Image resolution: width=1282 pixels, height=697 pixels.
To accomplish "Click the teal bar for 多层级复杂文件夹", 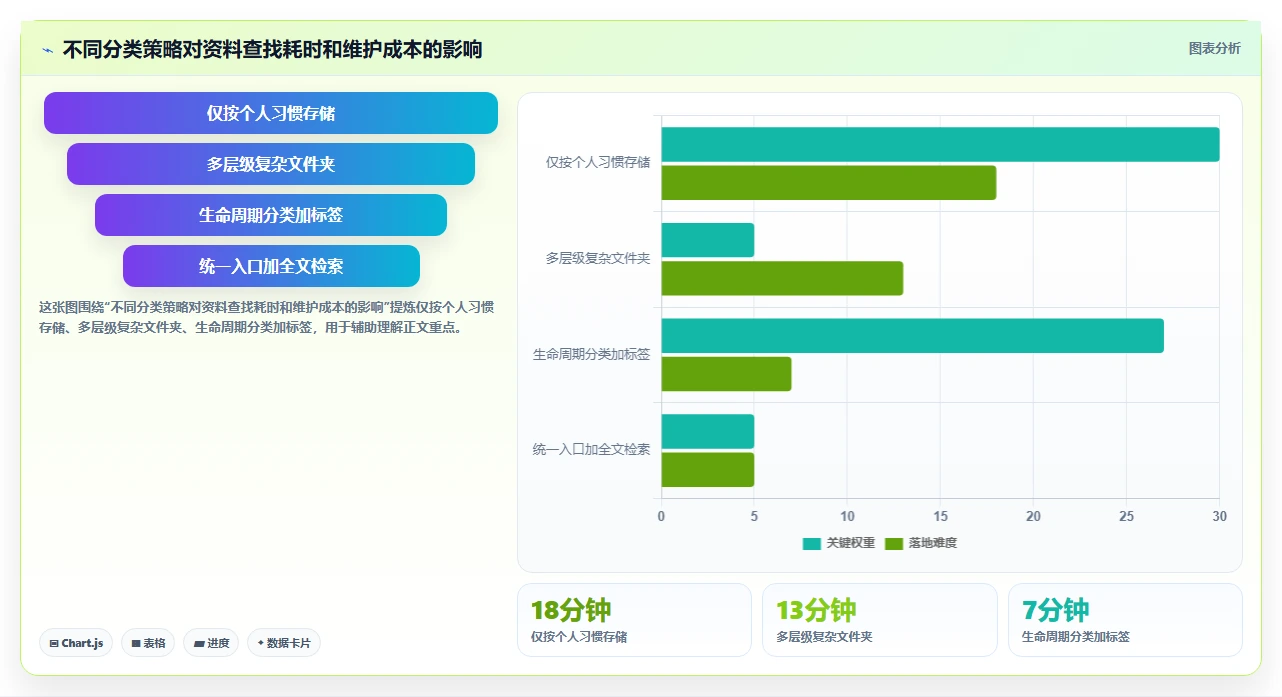I will click(708, 240).
